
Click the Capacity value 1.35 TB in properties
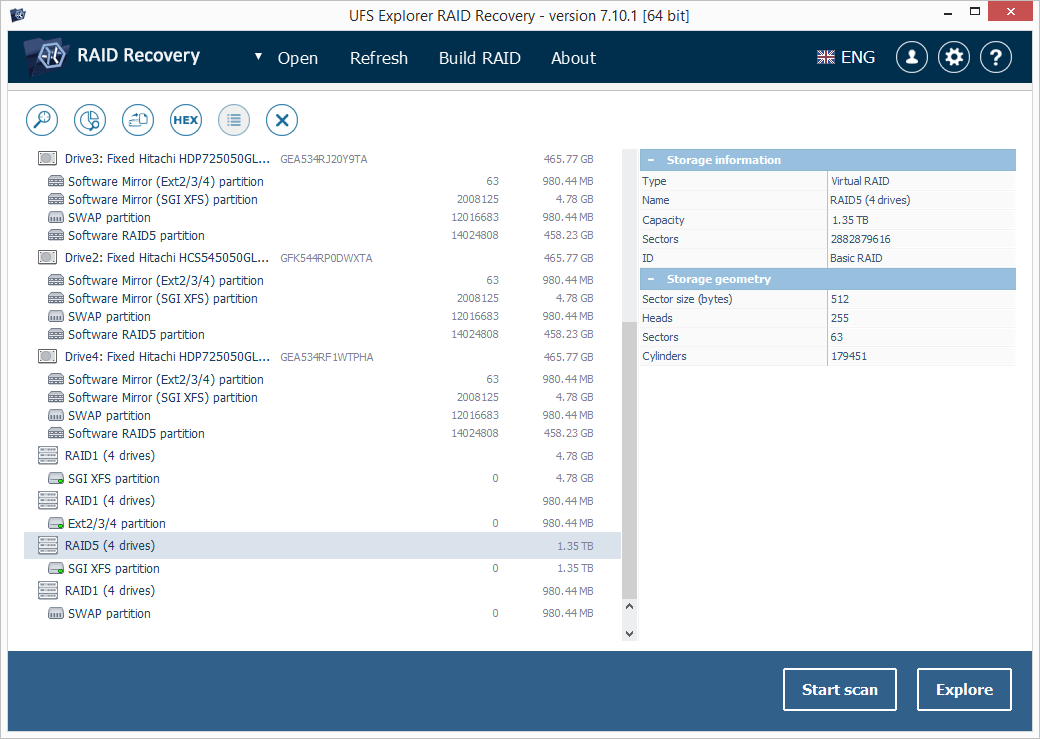pyautogui.click(x=850, y=220)
